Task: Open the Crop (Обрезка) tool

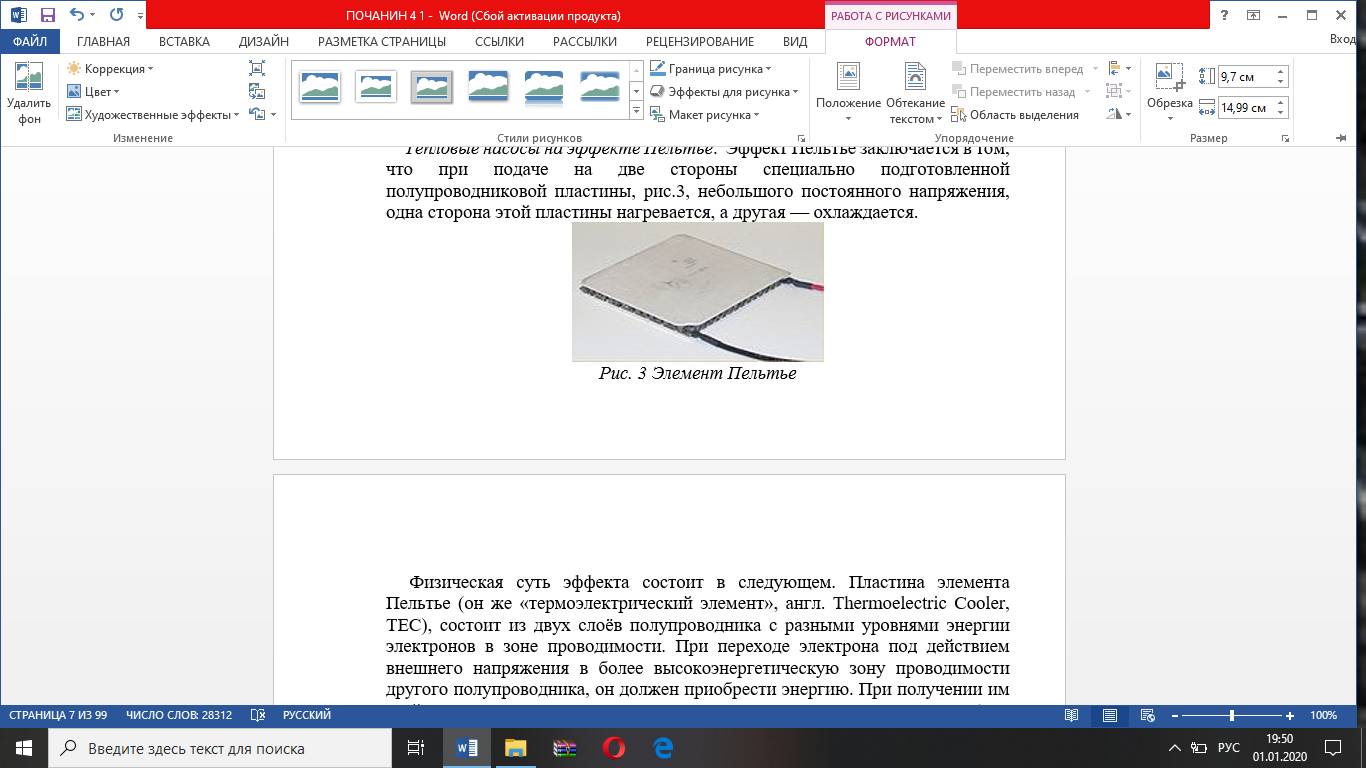Action: click(1169, 90)
